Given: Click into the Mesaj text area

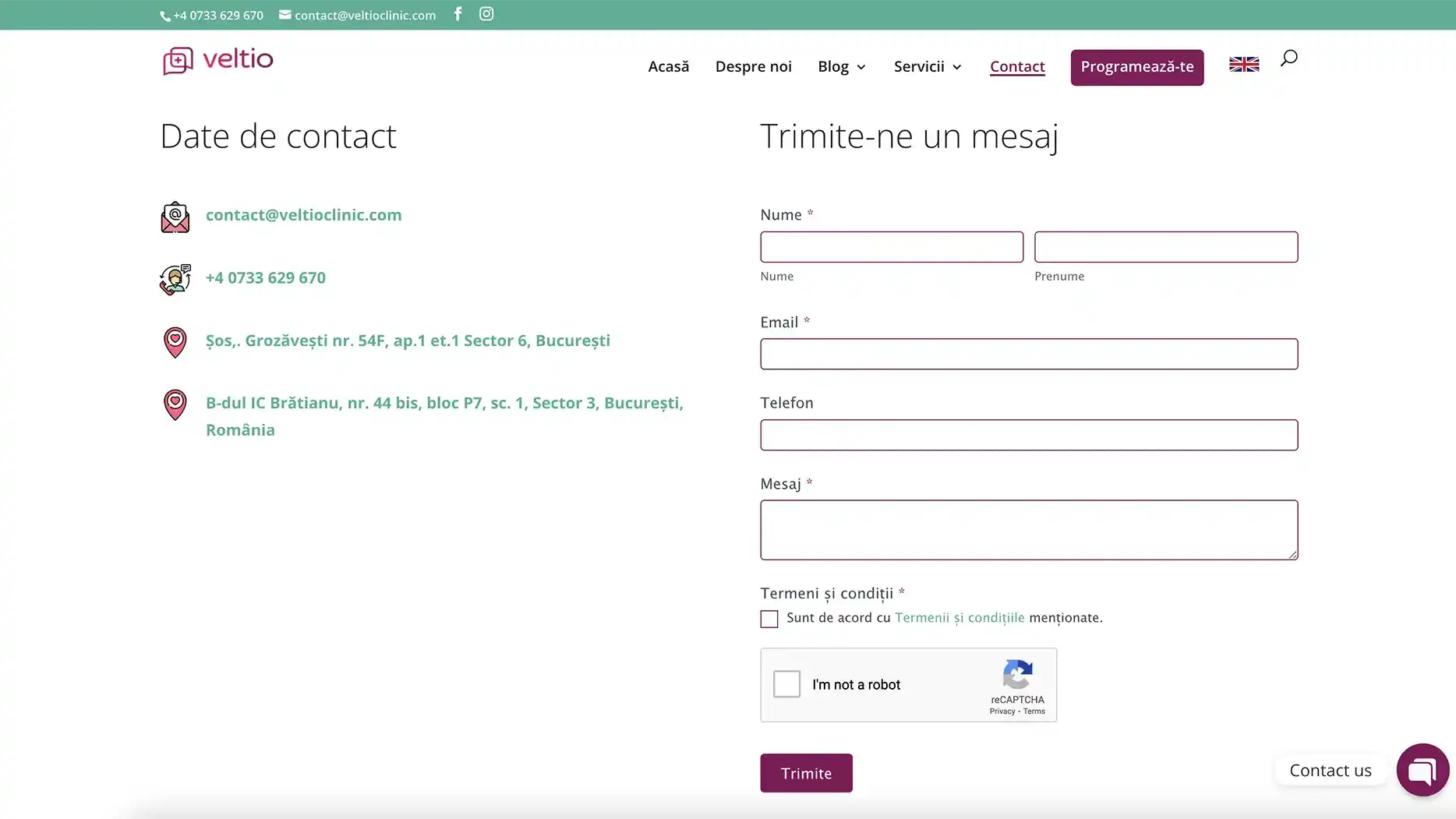Looking at the screenshot, I should pyautogui.click(x=1028, y=530).
